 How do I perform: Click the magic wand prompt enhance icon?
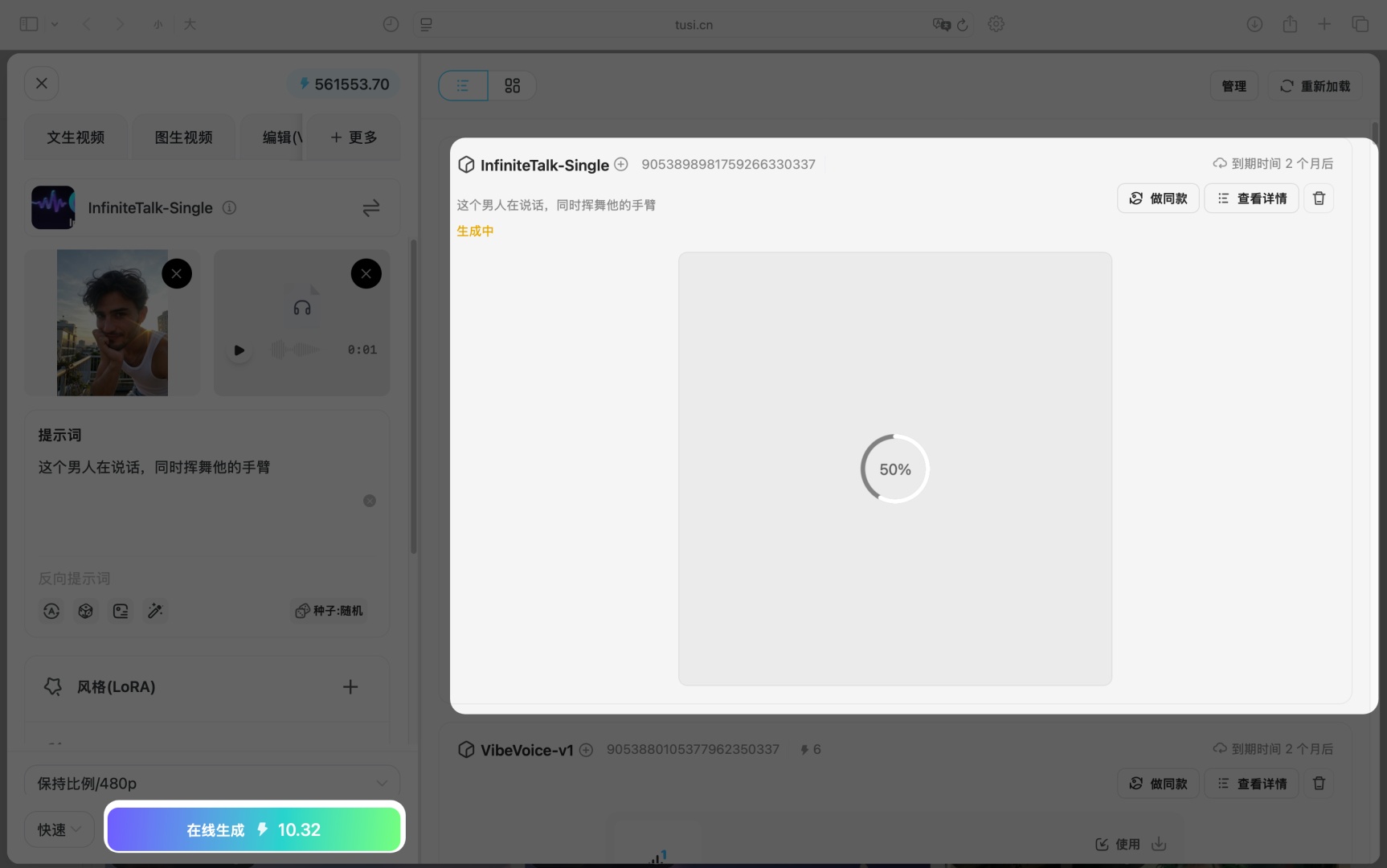[x=155, y=612]
